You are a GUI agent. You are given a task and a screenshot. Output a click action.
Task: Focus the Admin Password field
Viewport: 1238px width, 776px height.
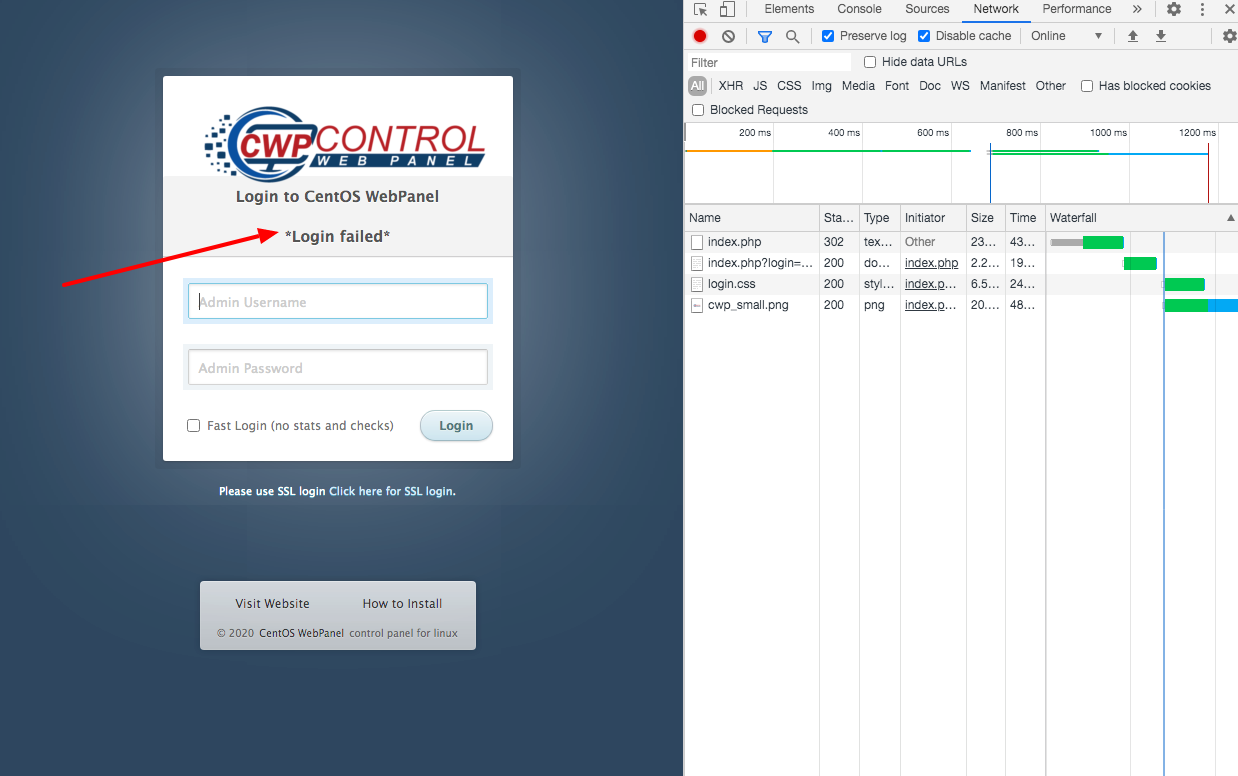[x=338, y=368]
